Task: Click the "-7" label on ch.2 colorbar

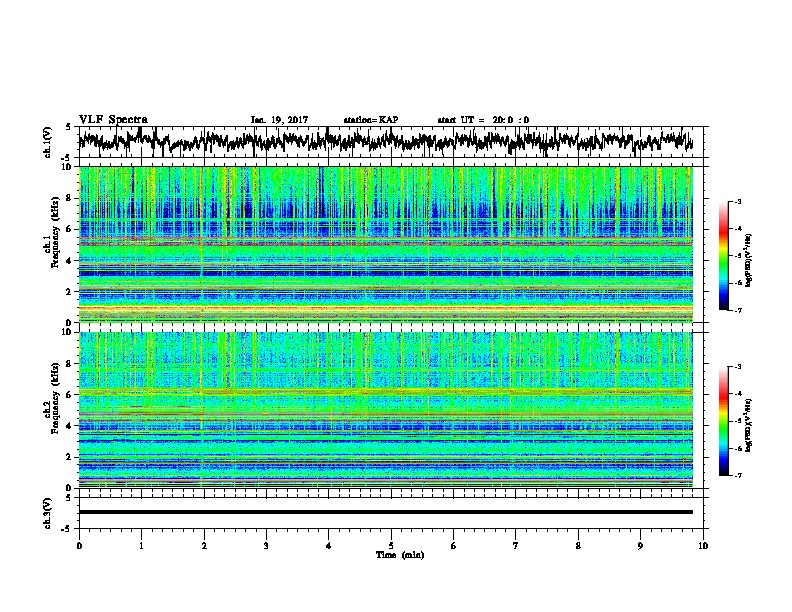Action: (737, 476)
